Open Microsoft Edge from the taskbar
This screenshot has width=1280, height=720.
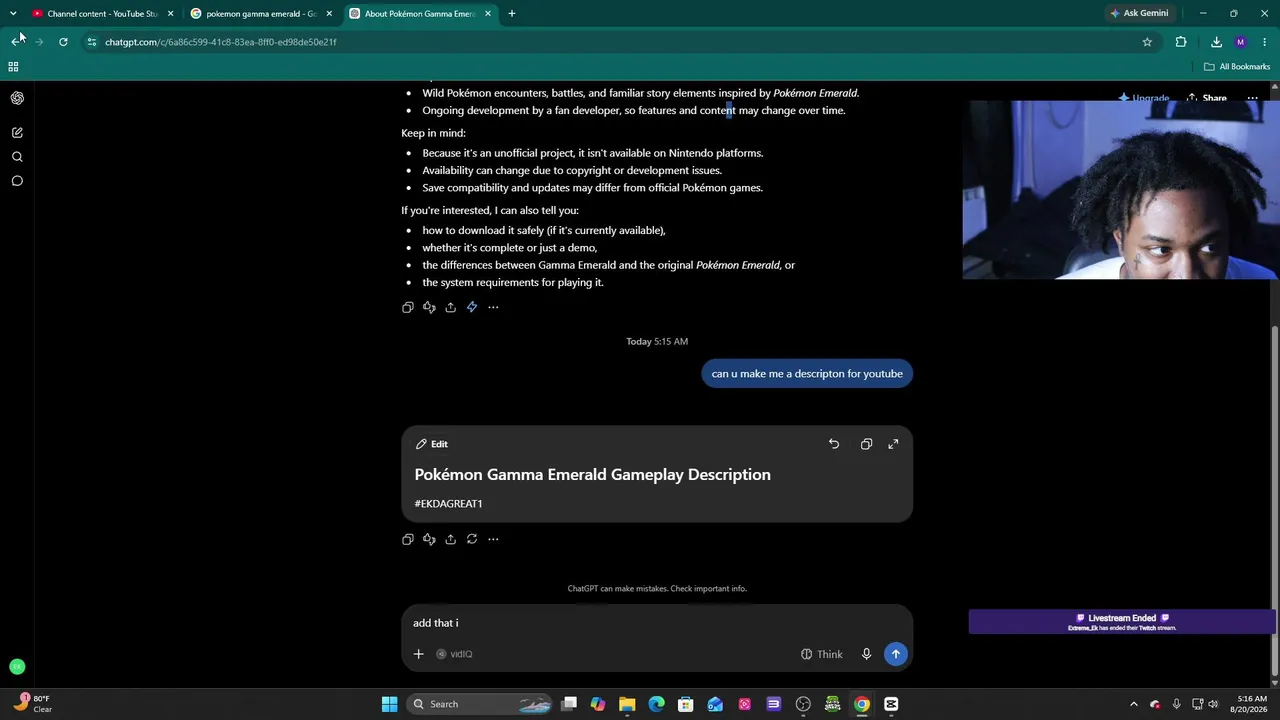[656, 704]
